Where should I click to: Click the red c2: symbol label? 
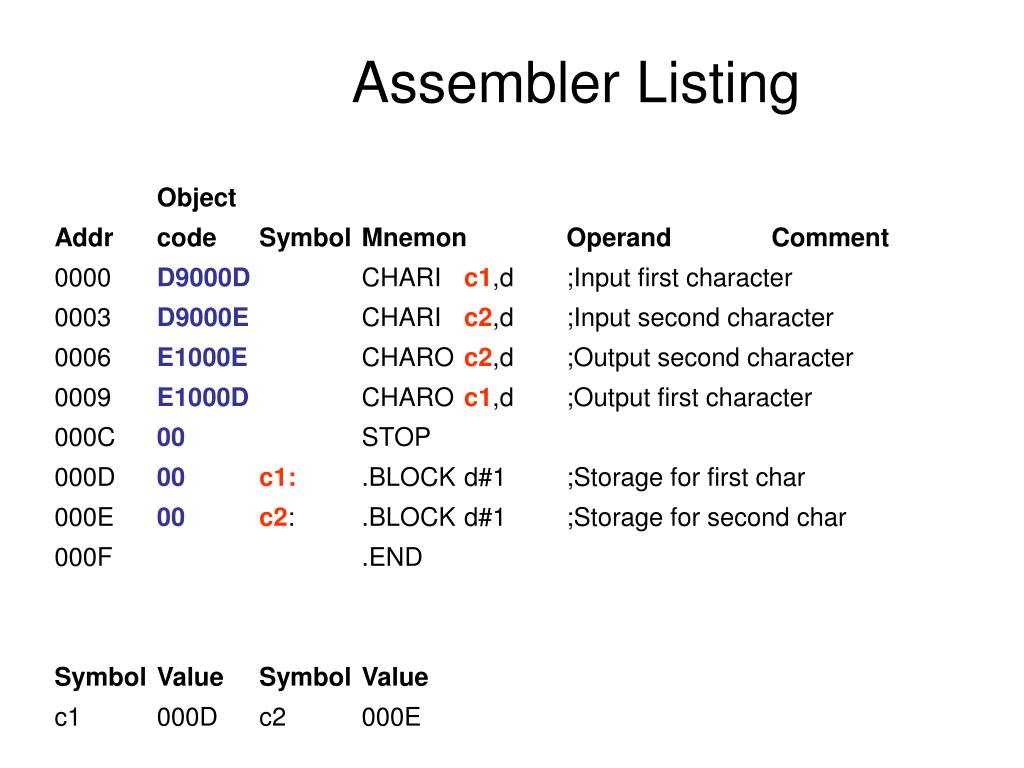(277, 518)
